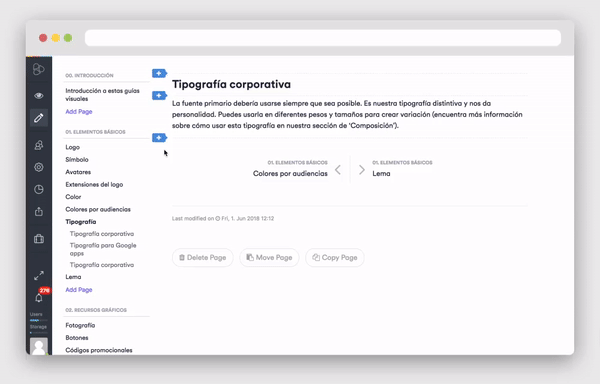
Task: Click the 00. INTRODUCCIÓN section header
Action: tap(89, 76)
